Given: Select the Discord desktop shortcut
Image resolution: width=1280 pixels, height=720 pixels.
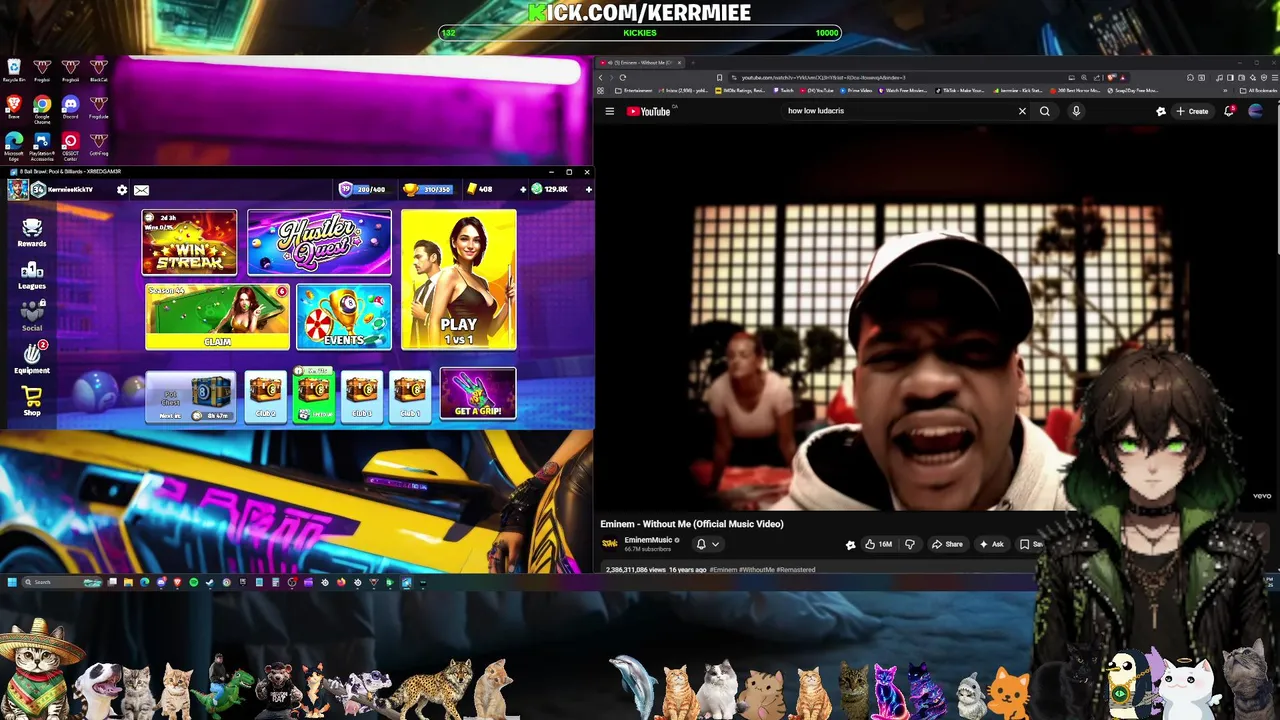Looking at the screenshot, I should pos(70,108).
